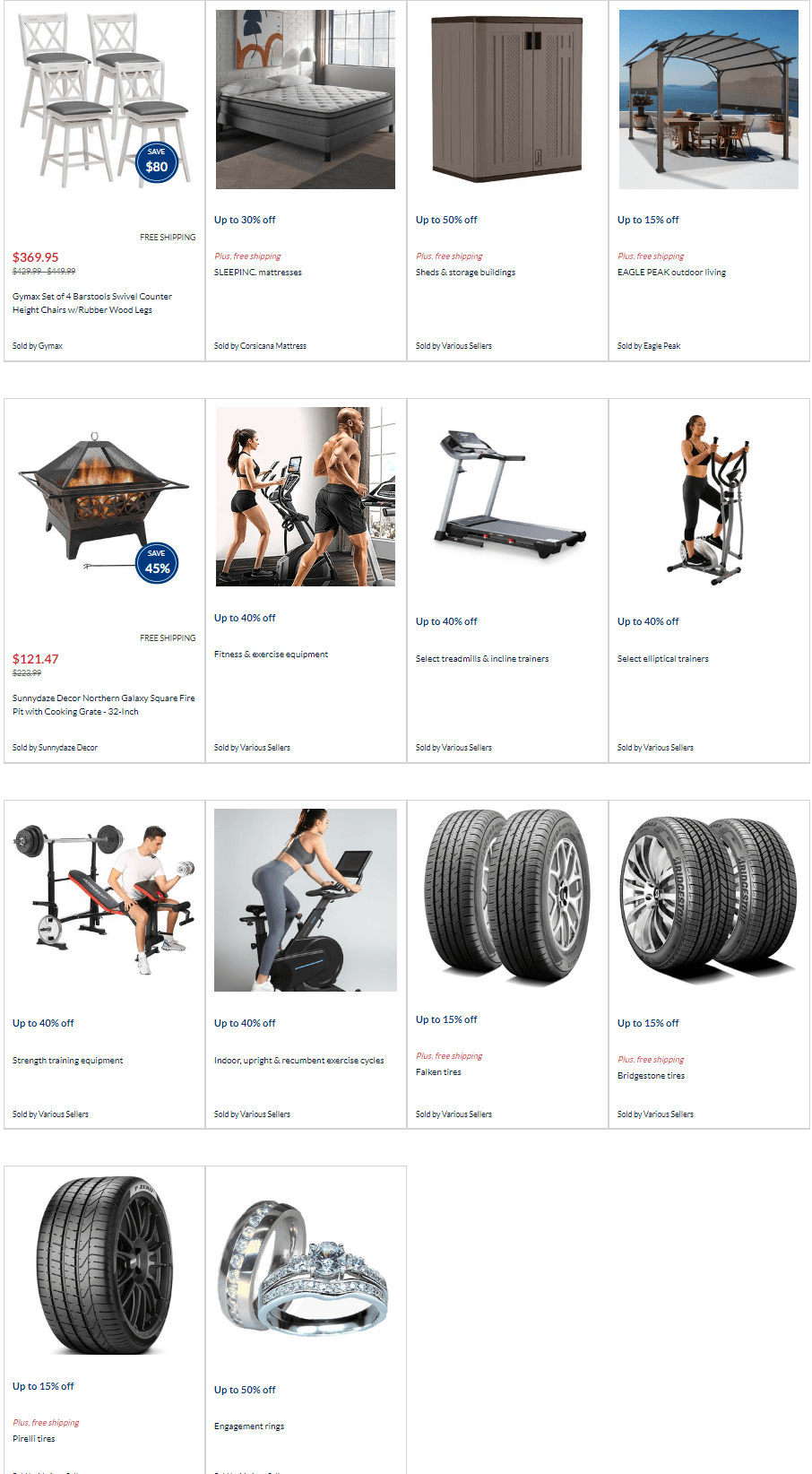Open Fitness & exercise equipment deal
812x1474 pixels.
point(271,655)
